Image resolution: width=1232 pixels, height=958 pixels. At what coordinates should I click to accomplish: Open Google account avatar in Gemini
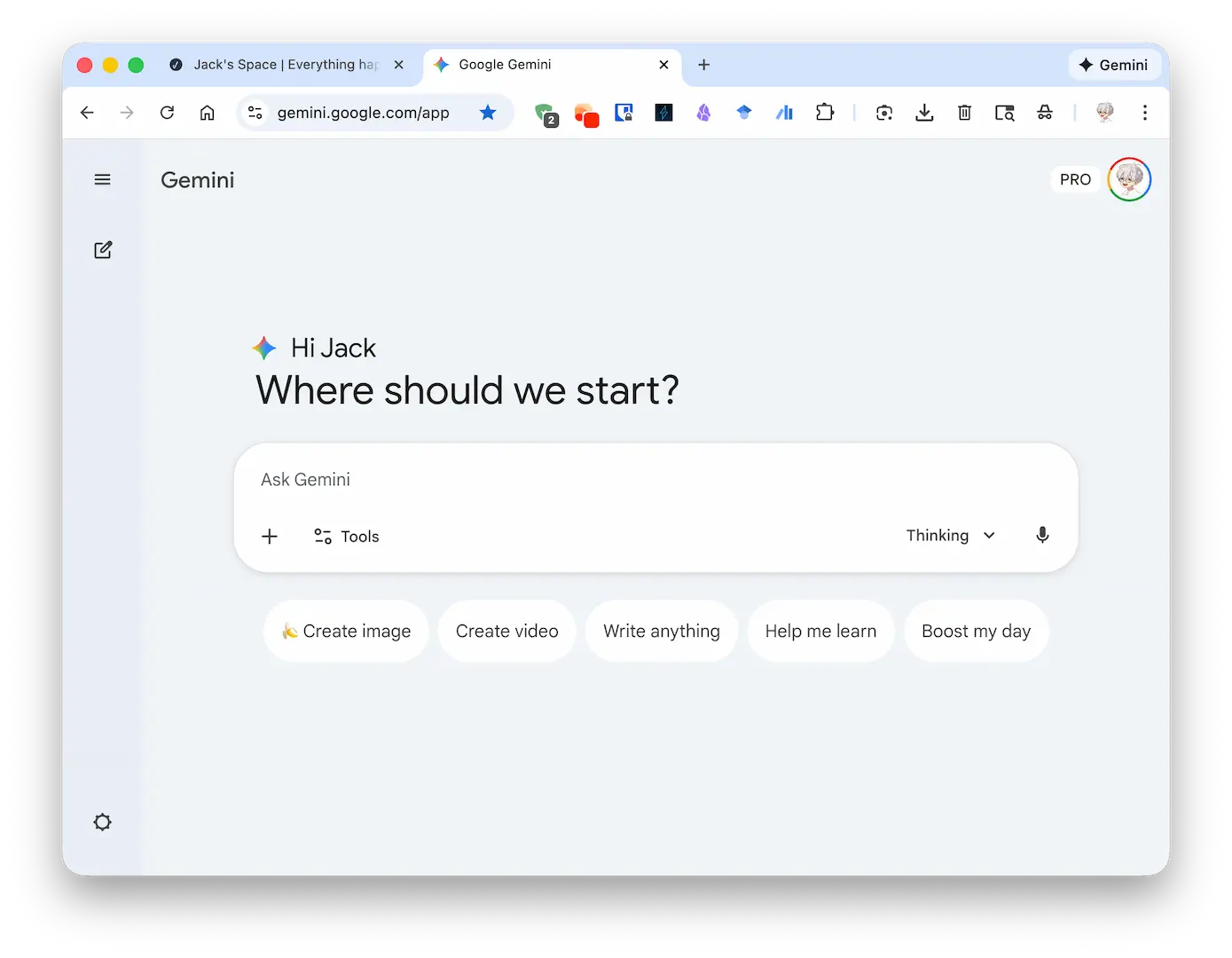1129,180
